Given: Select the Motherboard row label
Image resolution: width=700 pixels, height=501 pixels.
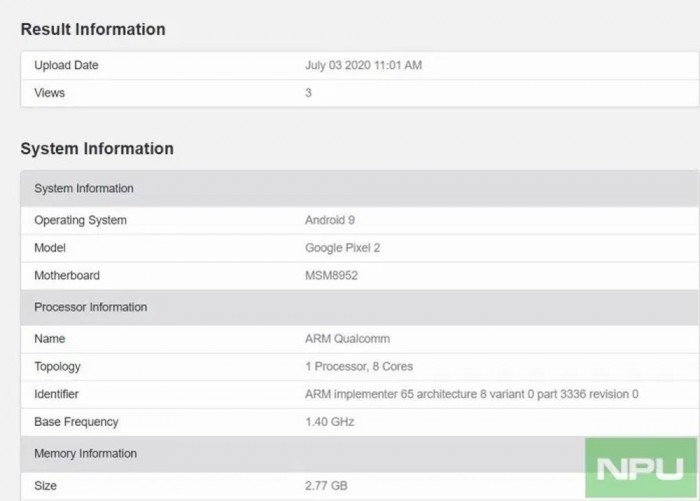Looking at the screenshot, I should pos(67,275).
